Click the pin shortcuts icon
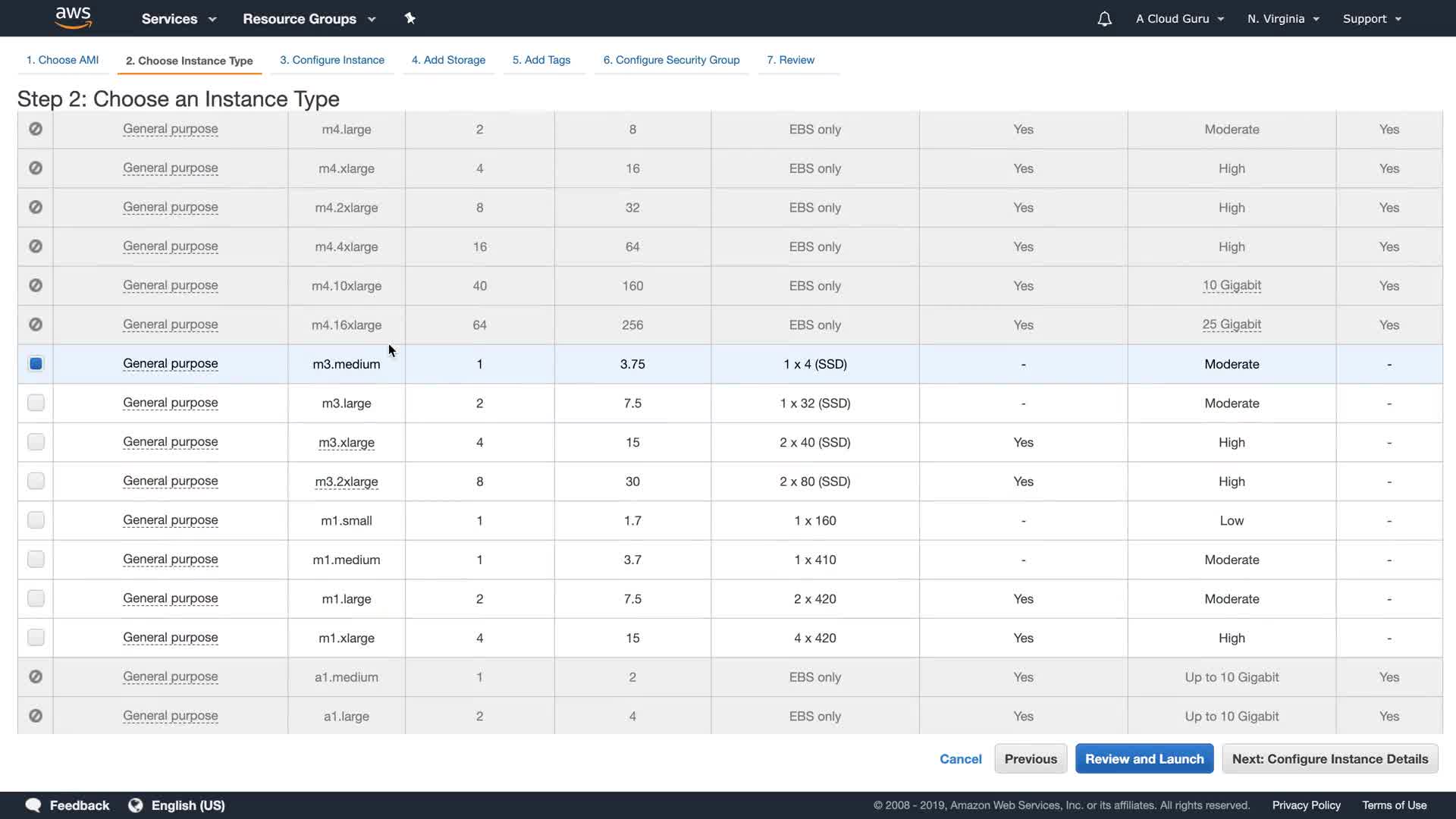1456x819 pixels. [x=409, y=18]
